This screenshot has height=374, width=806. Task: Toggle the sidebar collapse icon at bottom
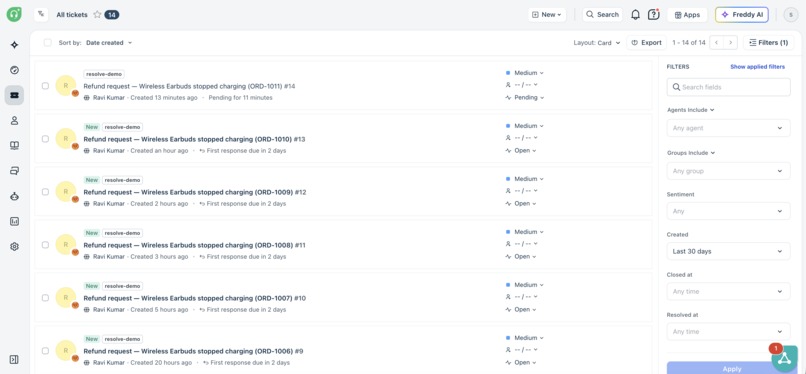[x=14, y=360]
